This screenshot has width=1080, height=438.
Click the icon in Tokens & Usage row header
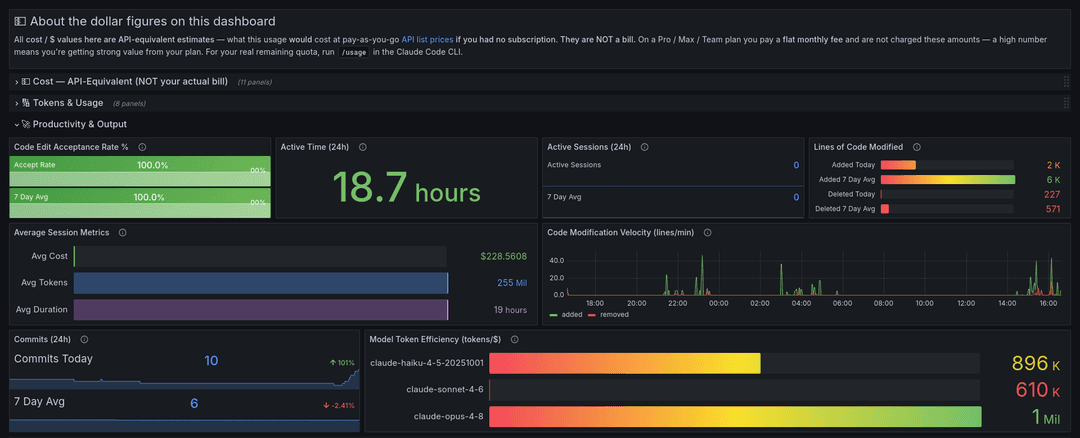[x=26, y=103]
